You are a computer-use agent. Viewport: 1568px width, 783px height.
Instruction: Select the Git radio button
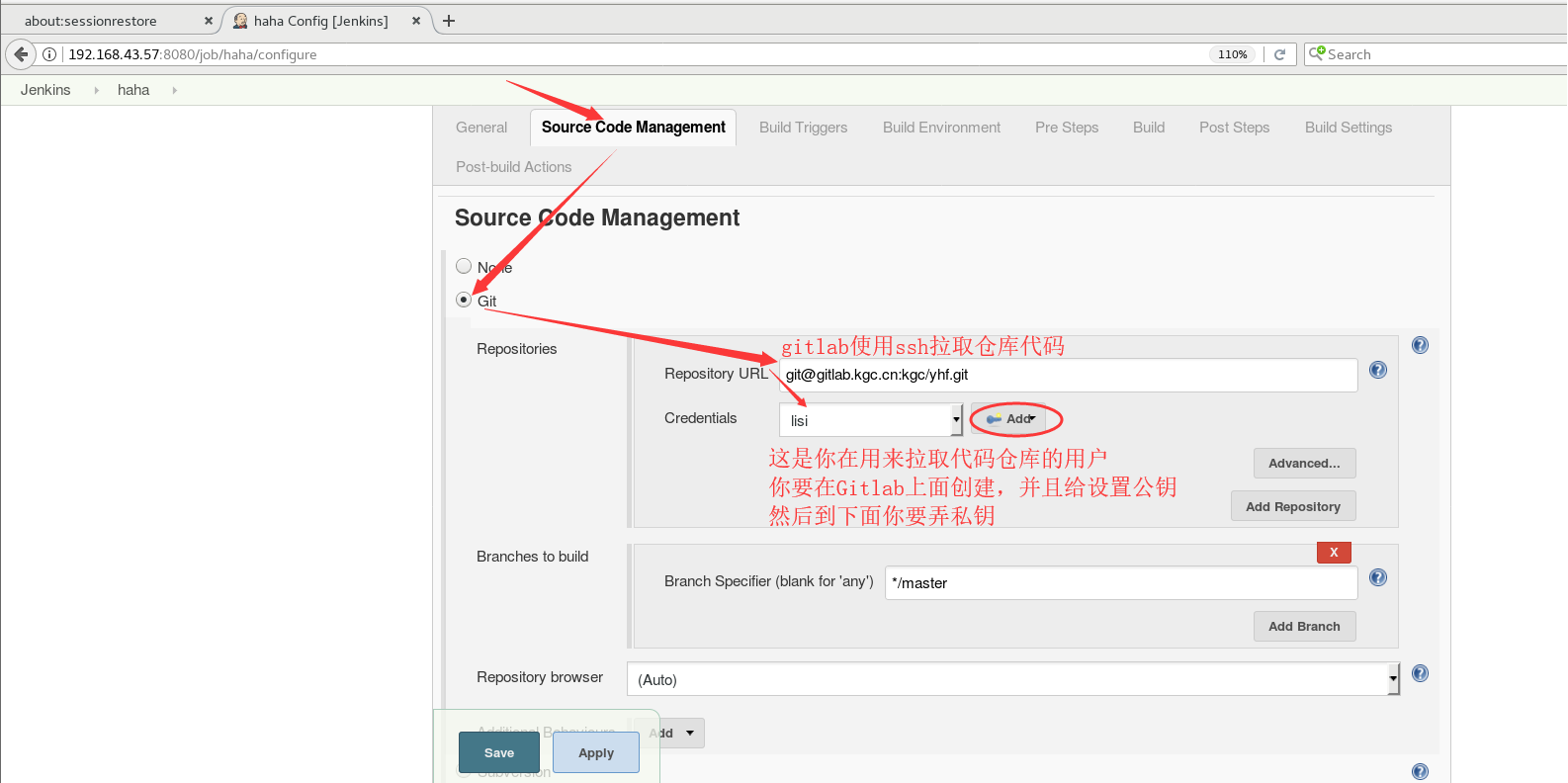point(464,300)
